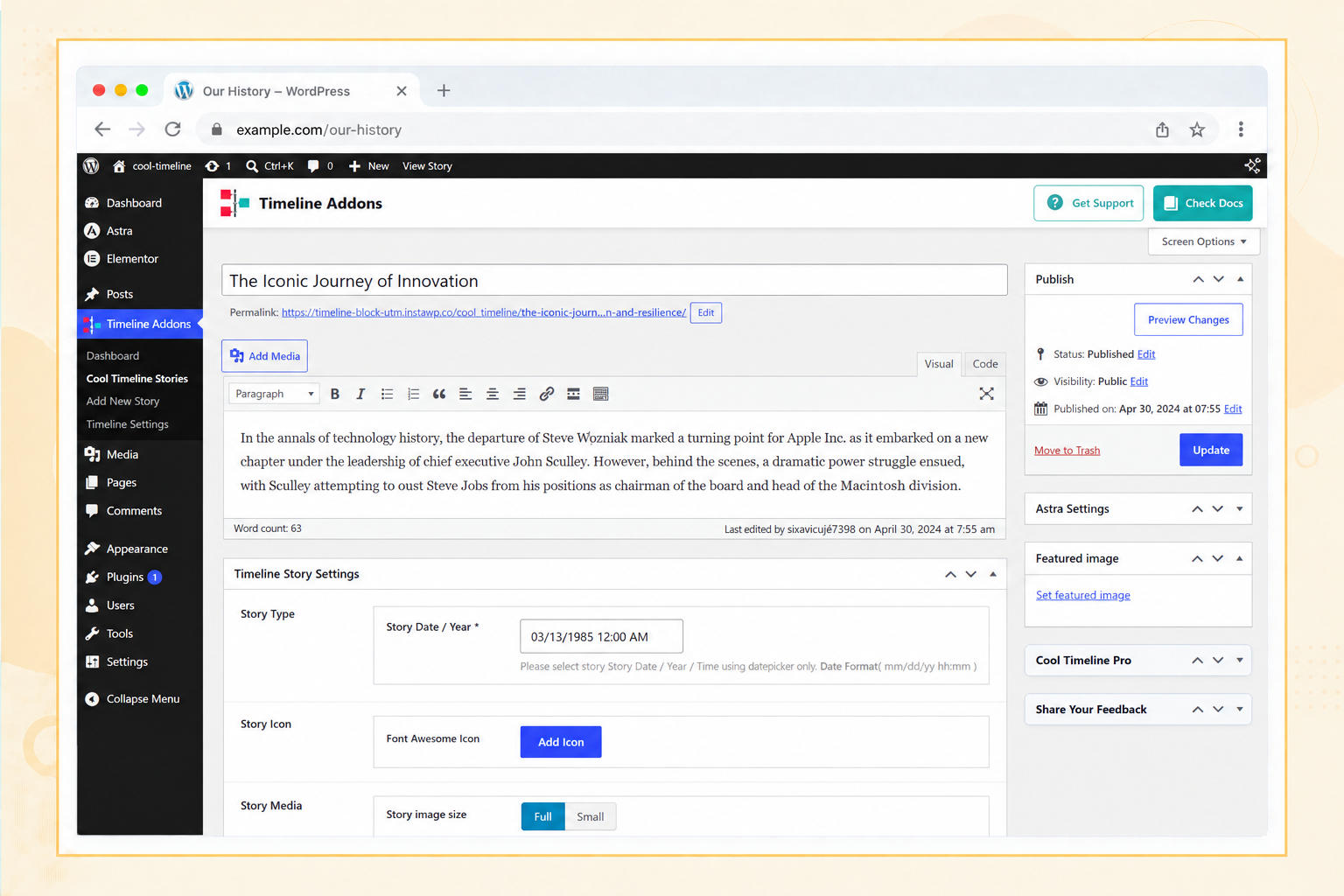
Task: Expand the Cool Timeline Pro metabox
Action: [x=1239, y=660]
